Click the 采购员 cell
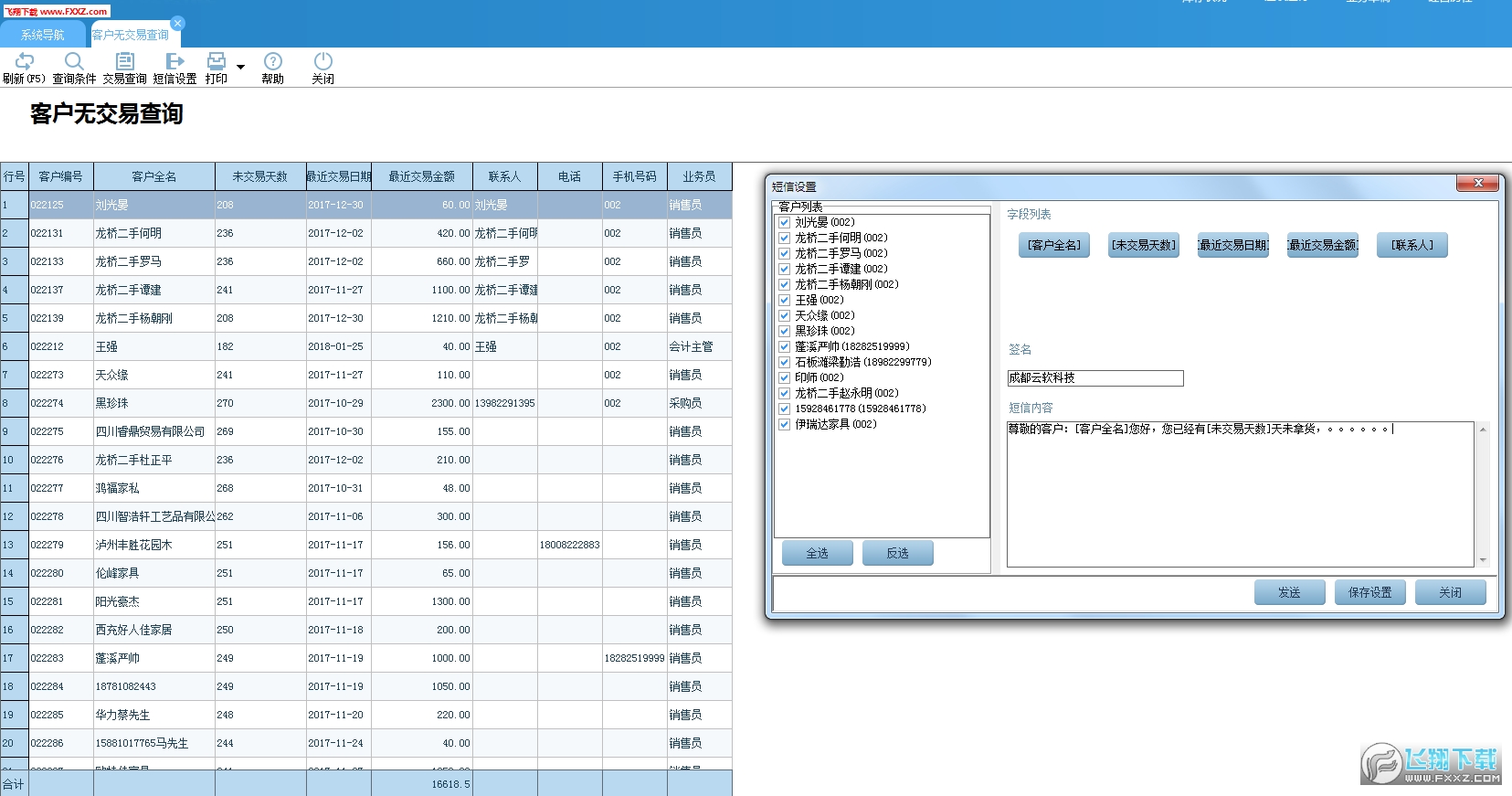1512x796 pixels. point(699,403)
